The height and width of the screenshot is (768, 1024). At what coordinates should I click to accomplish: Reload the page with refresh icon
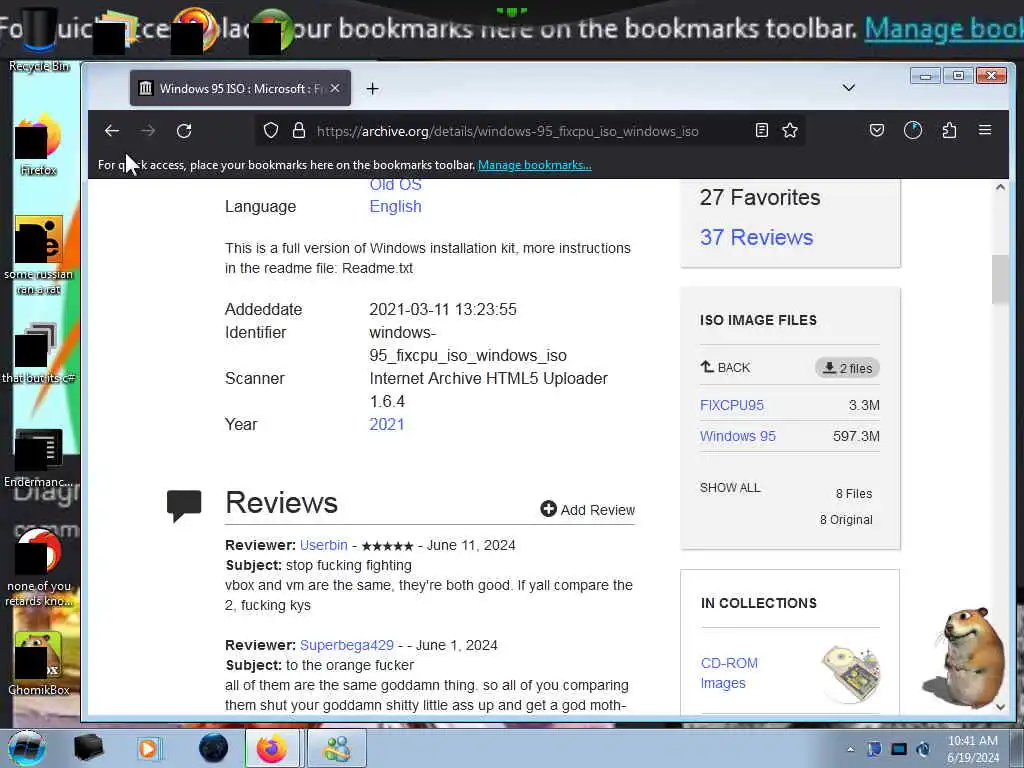point(184,131)
